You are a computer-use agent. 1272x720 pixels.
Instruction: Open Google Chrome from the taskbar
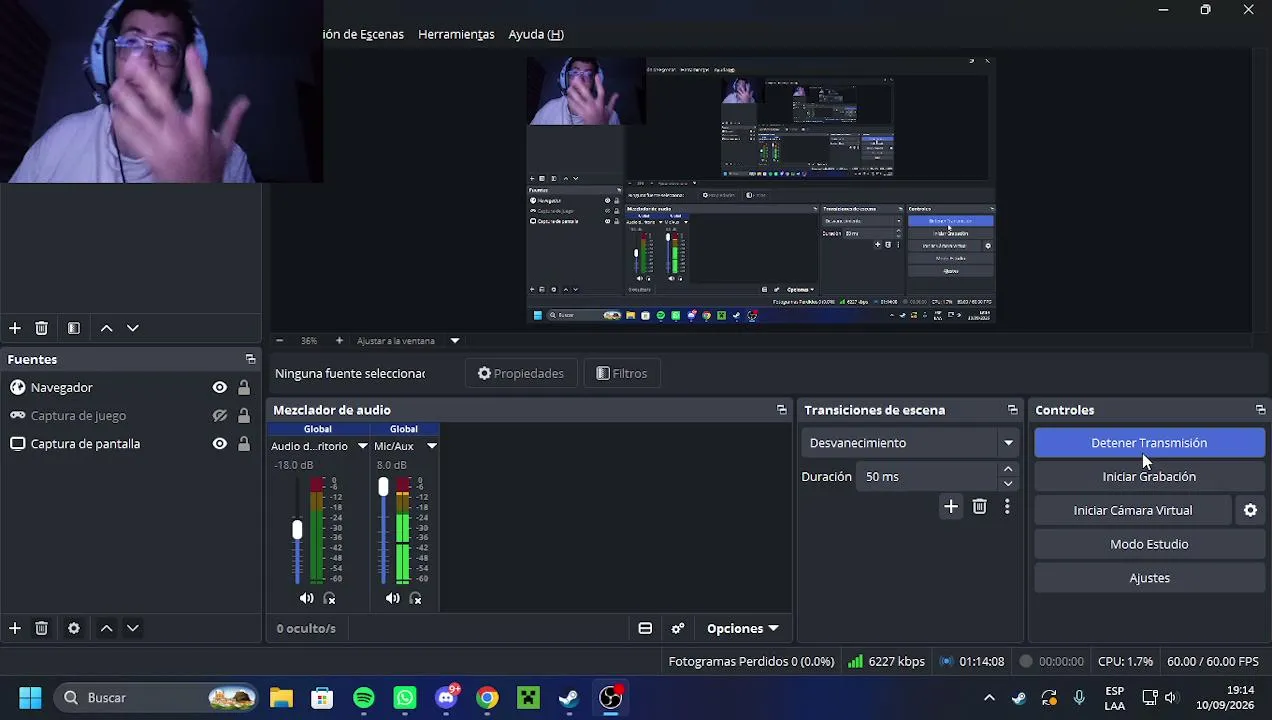[x=487, y=698]
